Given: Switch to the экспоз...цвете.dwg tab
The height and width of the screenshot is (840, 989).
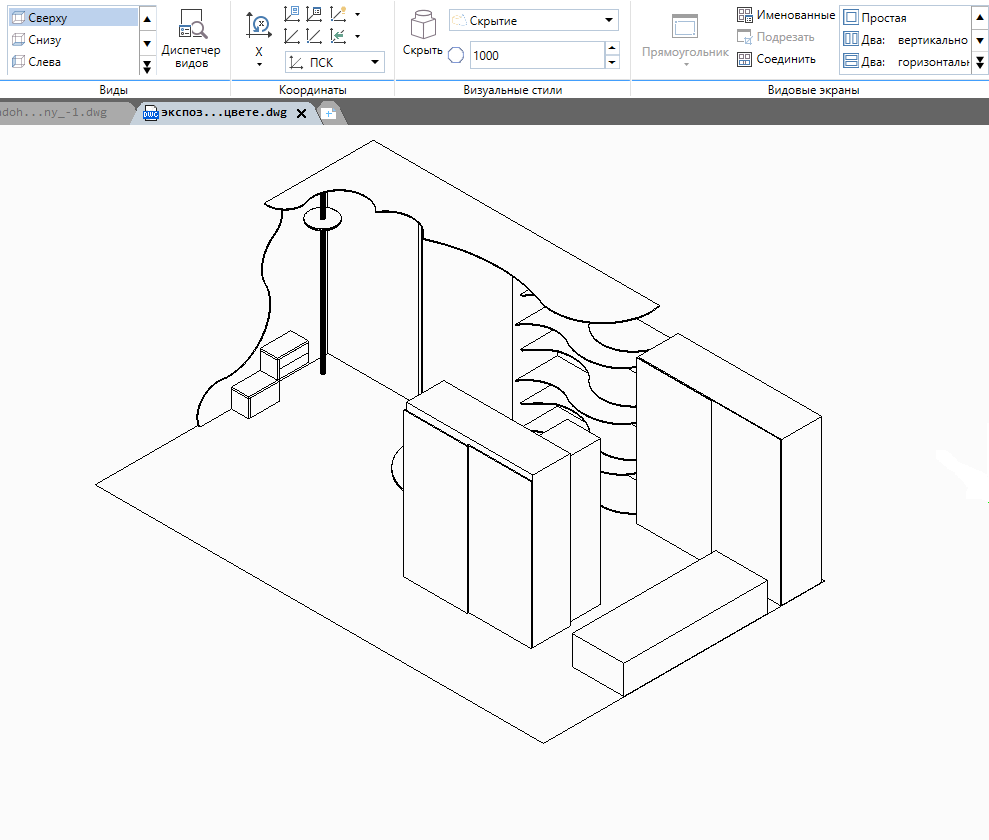Looking at the screenshot, I should click(223, 113).
